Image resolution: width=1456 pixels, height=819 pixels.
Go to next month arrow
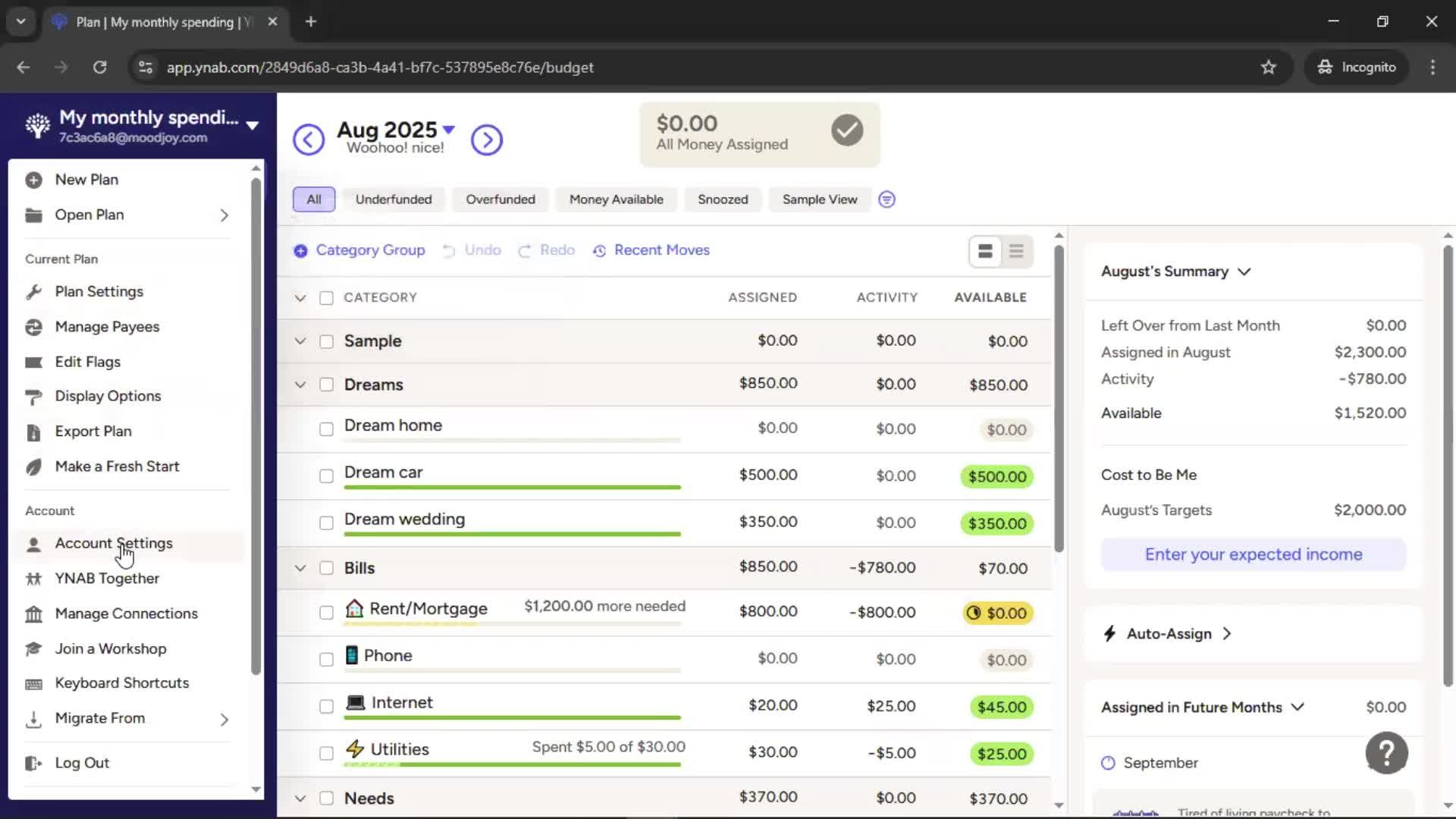(x=487, y=140)
